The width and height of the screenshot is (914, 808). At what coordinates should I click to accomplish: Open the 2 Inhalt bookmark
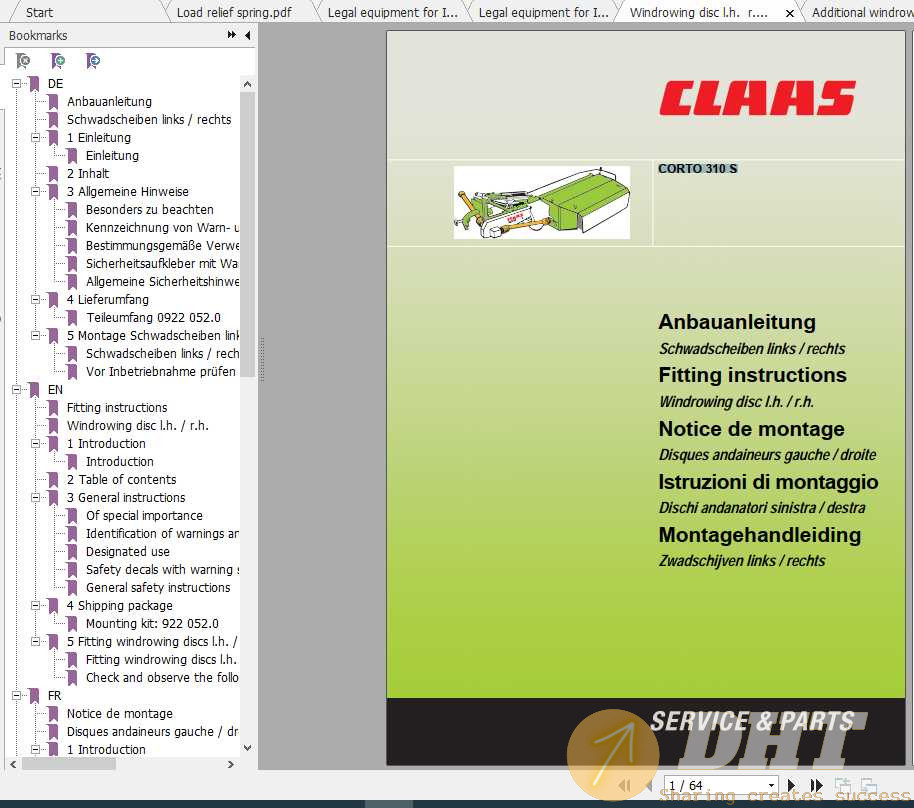87,173
